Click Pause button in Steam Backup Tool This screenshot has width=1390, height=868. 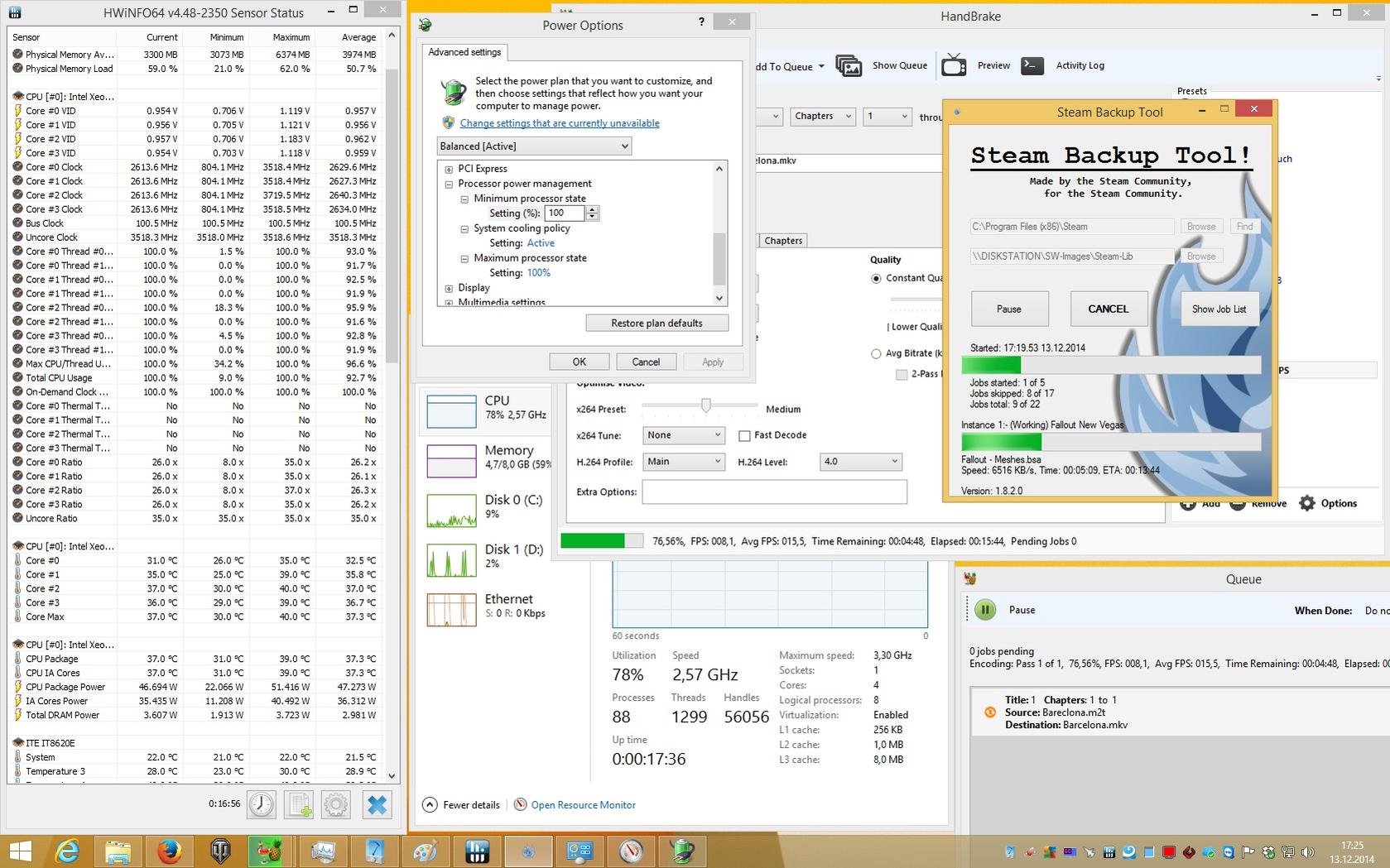click(1009, 309)
